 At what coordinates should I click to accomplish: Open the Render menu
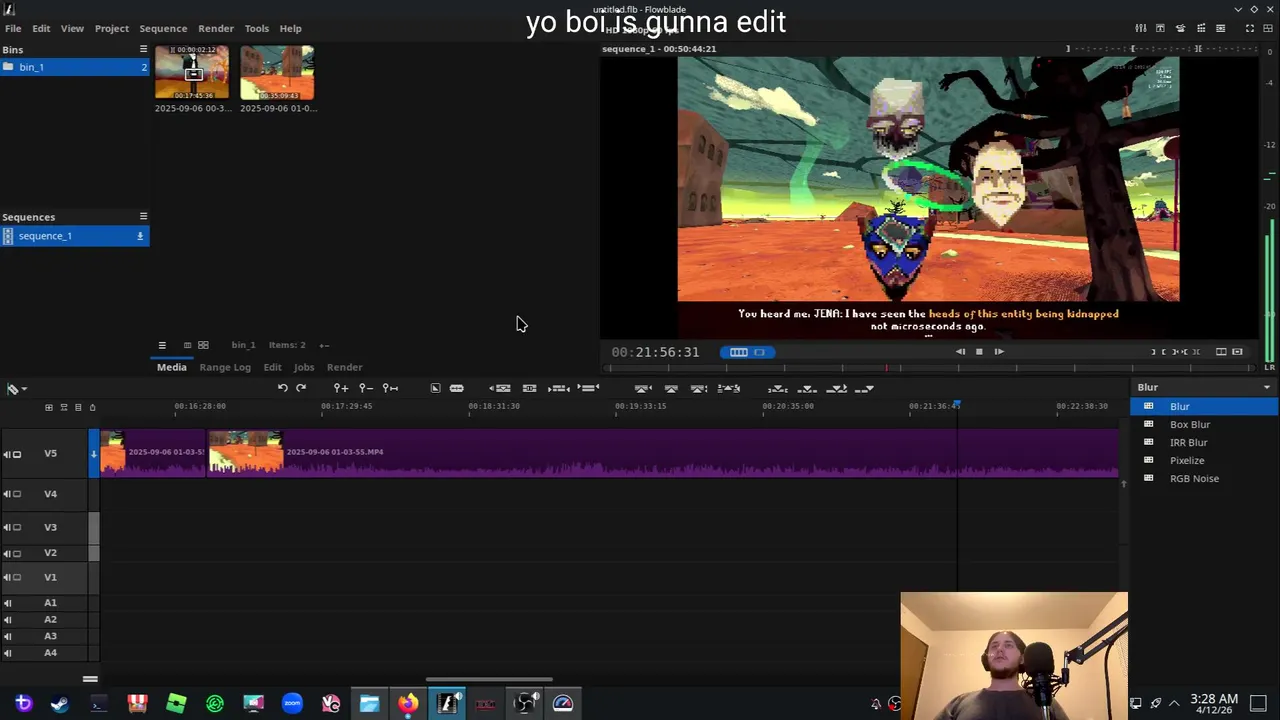pos(216,28)
